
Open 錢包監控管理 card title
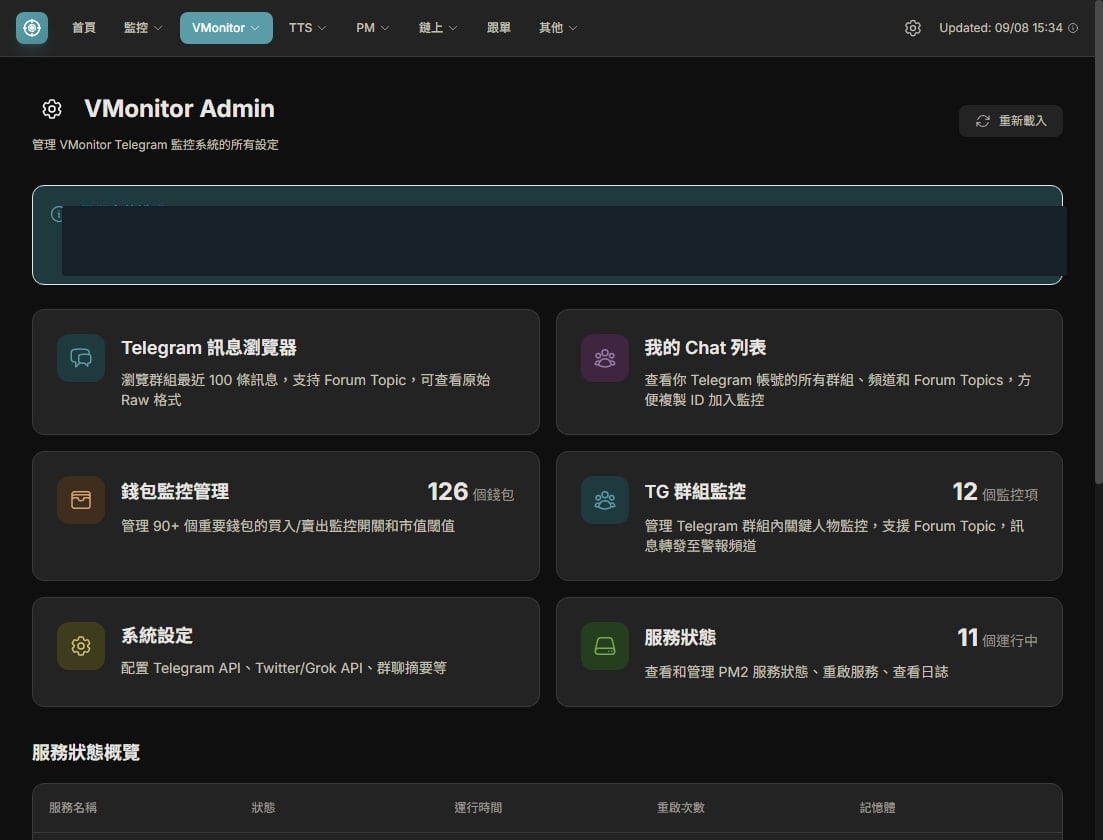click(174, 491)
